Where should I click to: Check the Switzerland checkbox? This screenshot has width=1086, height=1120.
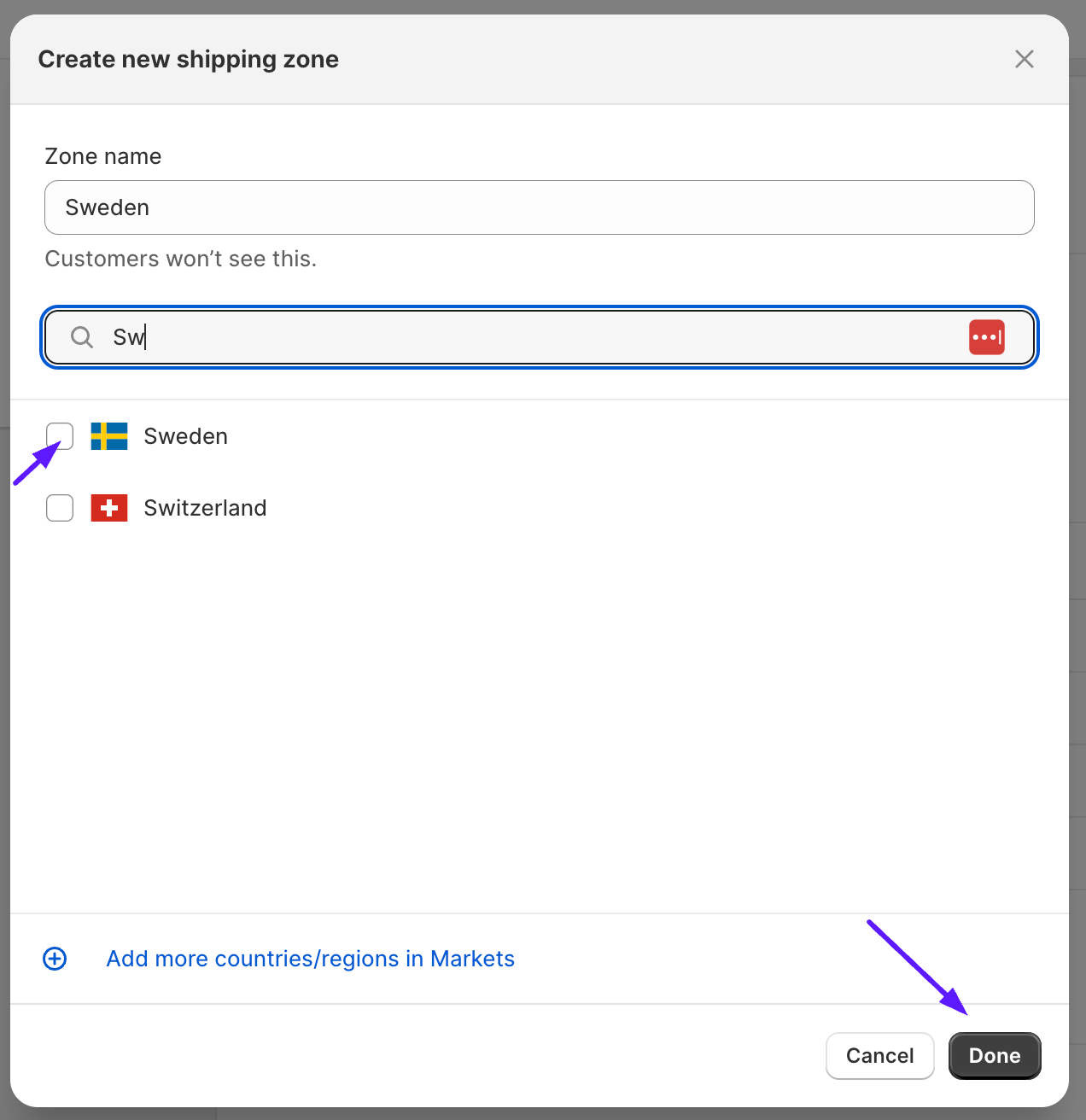59,507
